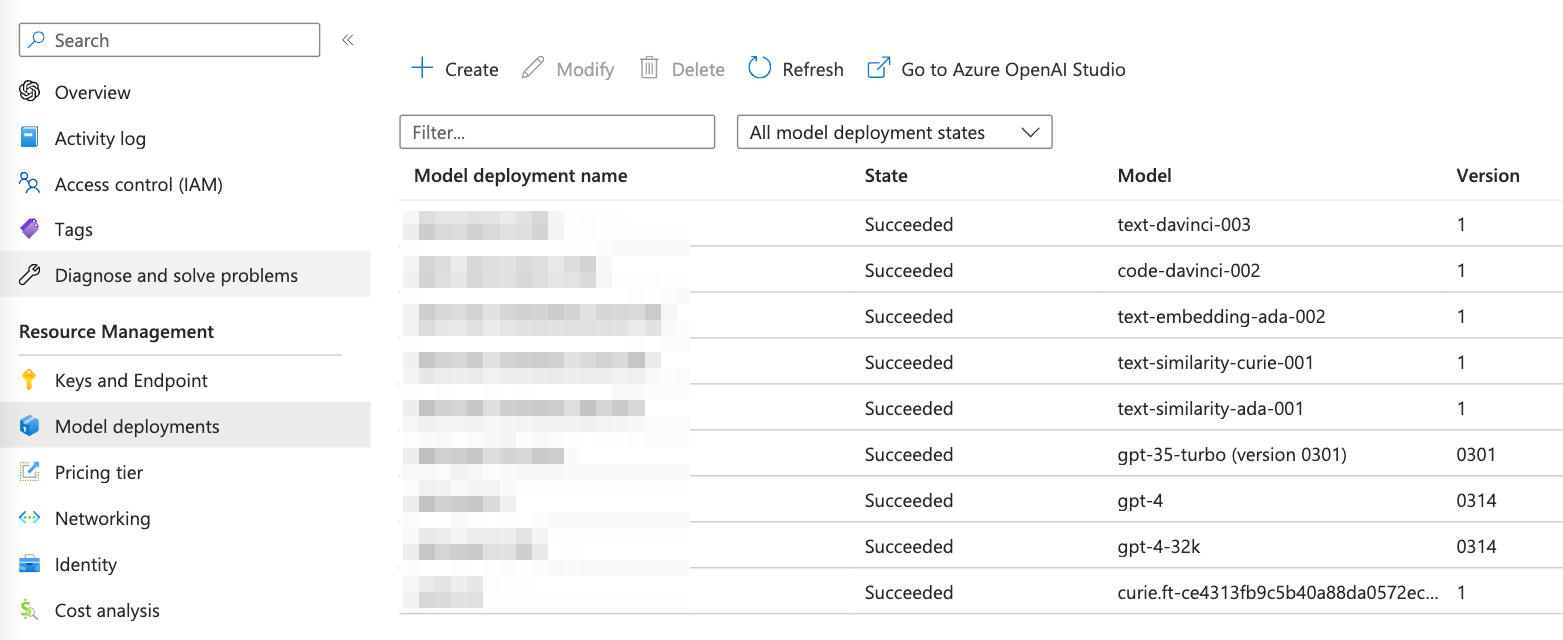Image resolution: width=1563 pixels, height=640 pixels.
Task: Click the plus icon beside Create
Action: pos(422,68)
